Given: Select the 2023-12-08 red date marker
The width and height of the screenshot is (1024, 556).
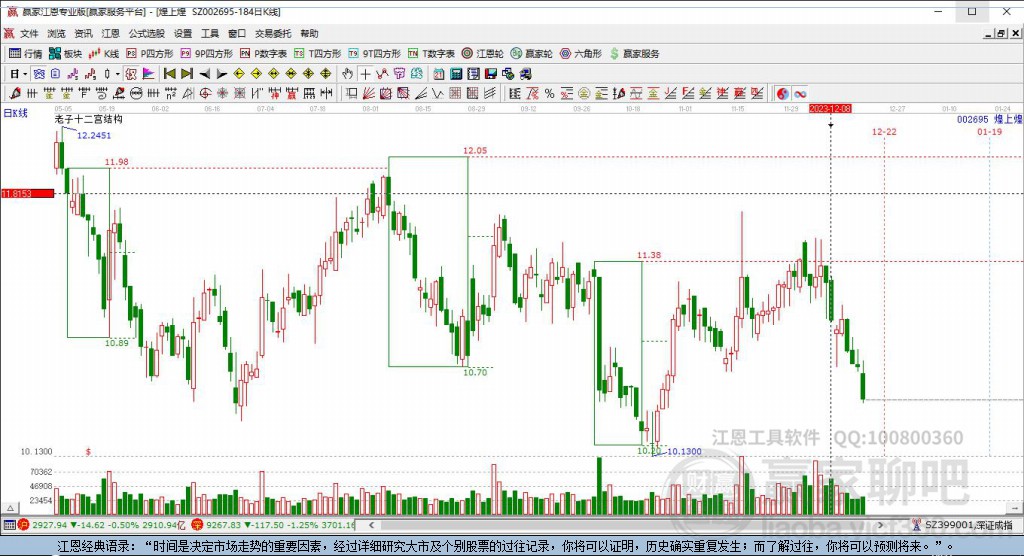Looking at the screenshot, I should click(830, 108).
